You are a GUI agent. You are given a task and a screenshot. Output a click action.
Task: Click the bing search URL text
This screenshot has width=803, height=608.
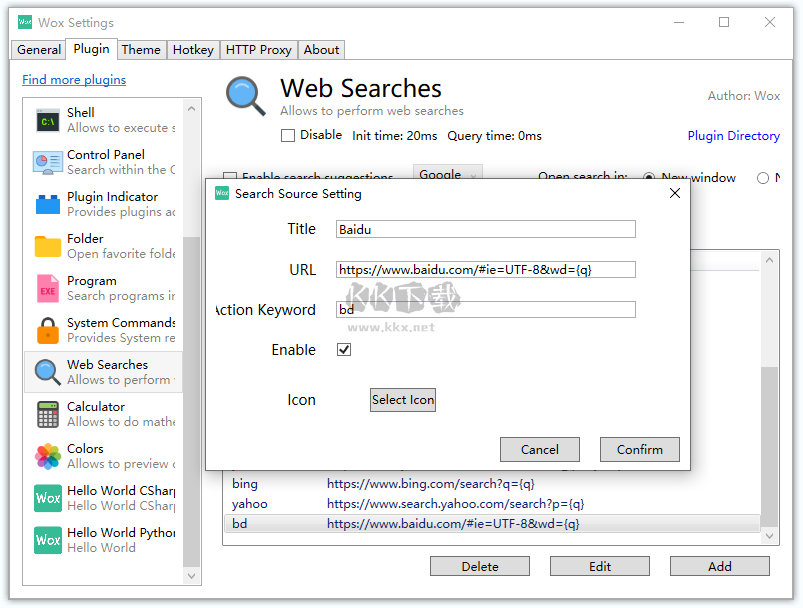pyautogui.click(x=431, y=484)
